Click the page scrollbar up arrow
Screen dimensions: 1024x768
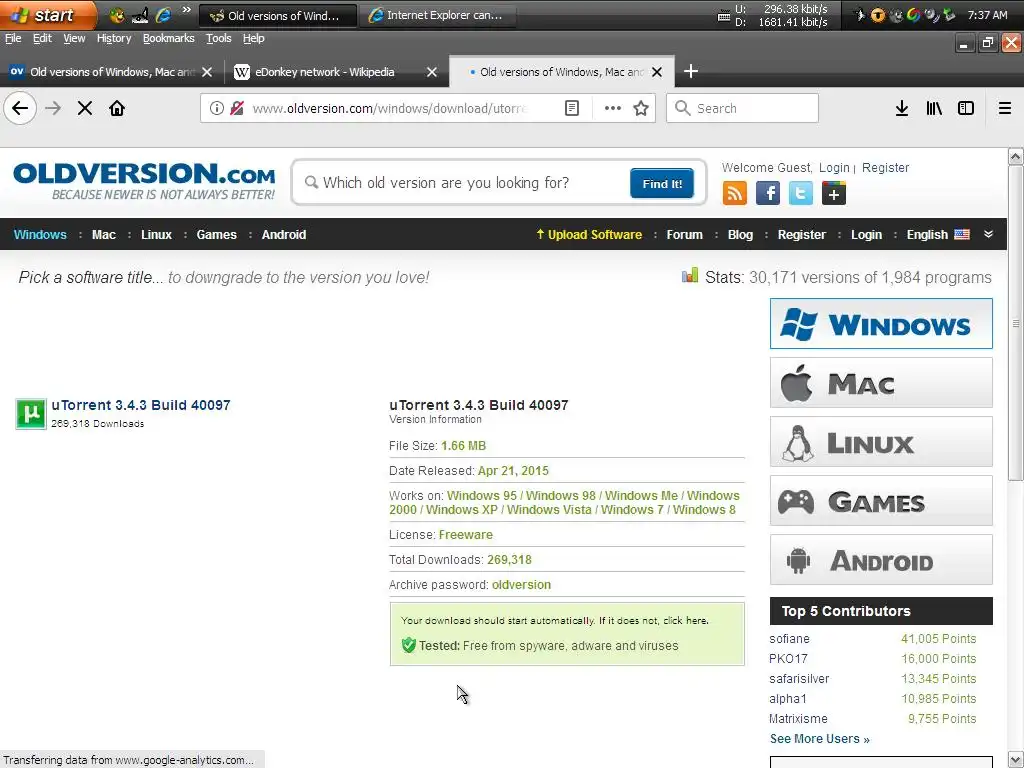pyautogui.click(x=1015, y=156)
